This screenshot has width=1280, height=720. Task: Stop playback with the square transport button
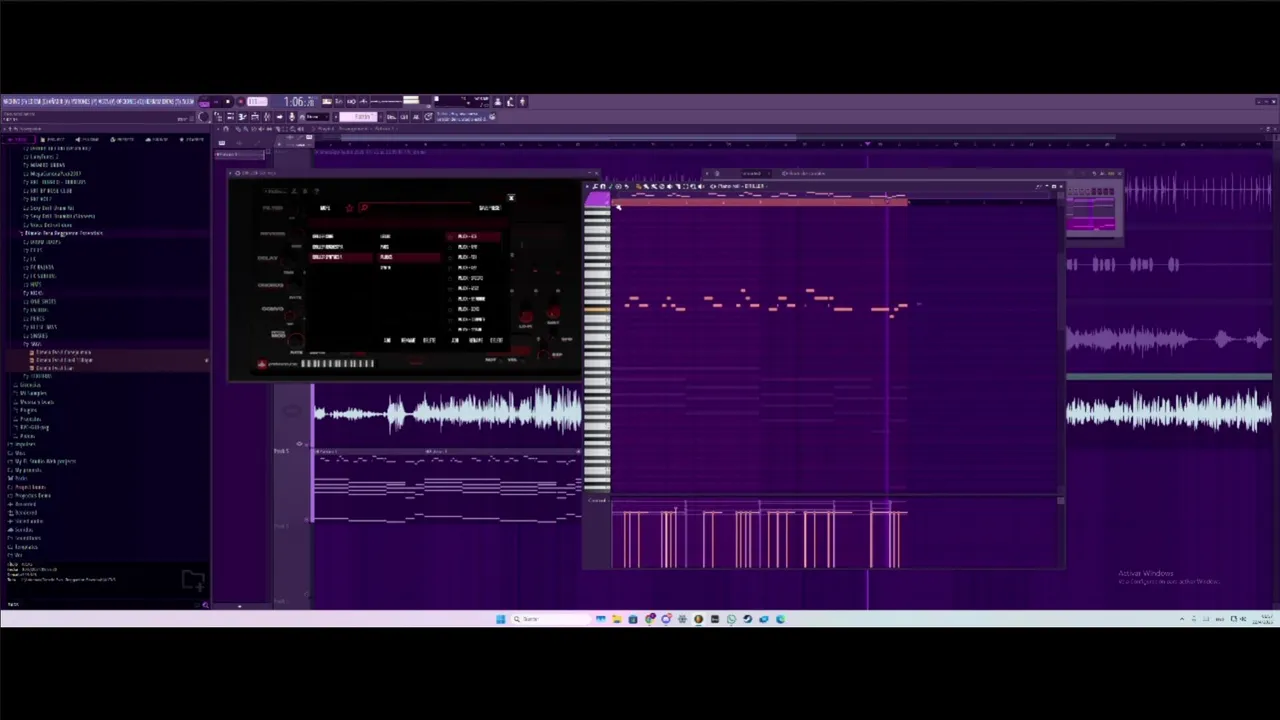[x=228, y=101]
